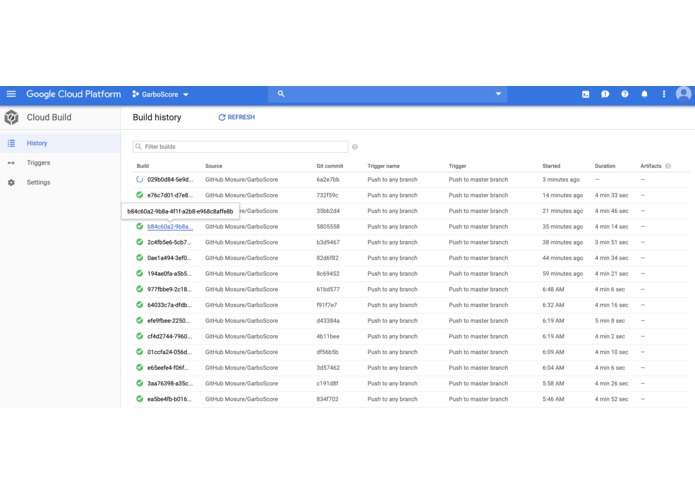Click success checkmark for build e76c7d01
The image size is (695, 494).
point(139,195)
